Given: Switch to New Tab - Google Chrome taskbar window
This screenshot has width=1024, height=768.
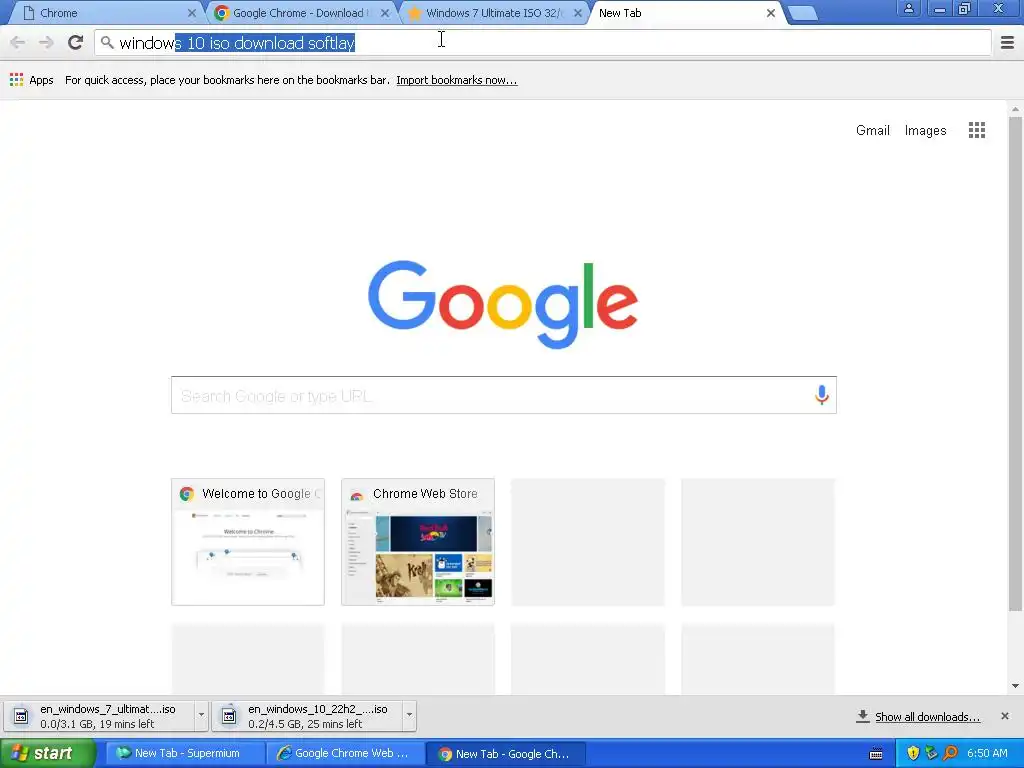Looking at the screenshot, I should tap(506, 754).
